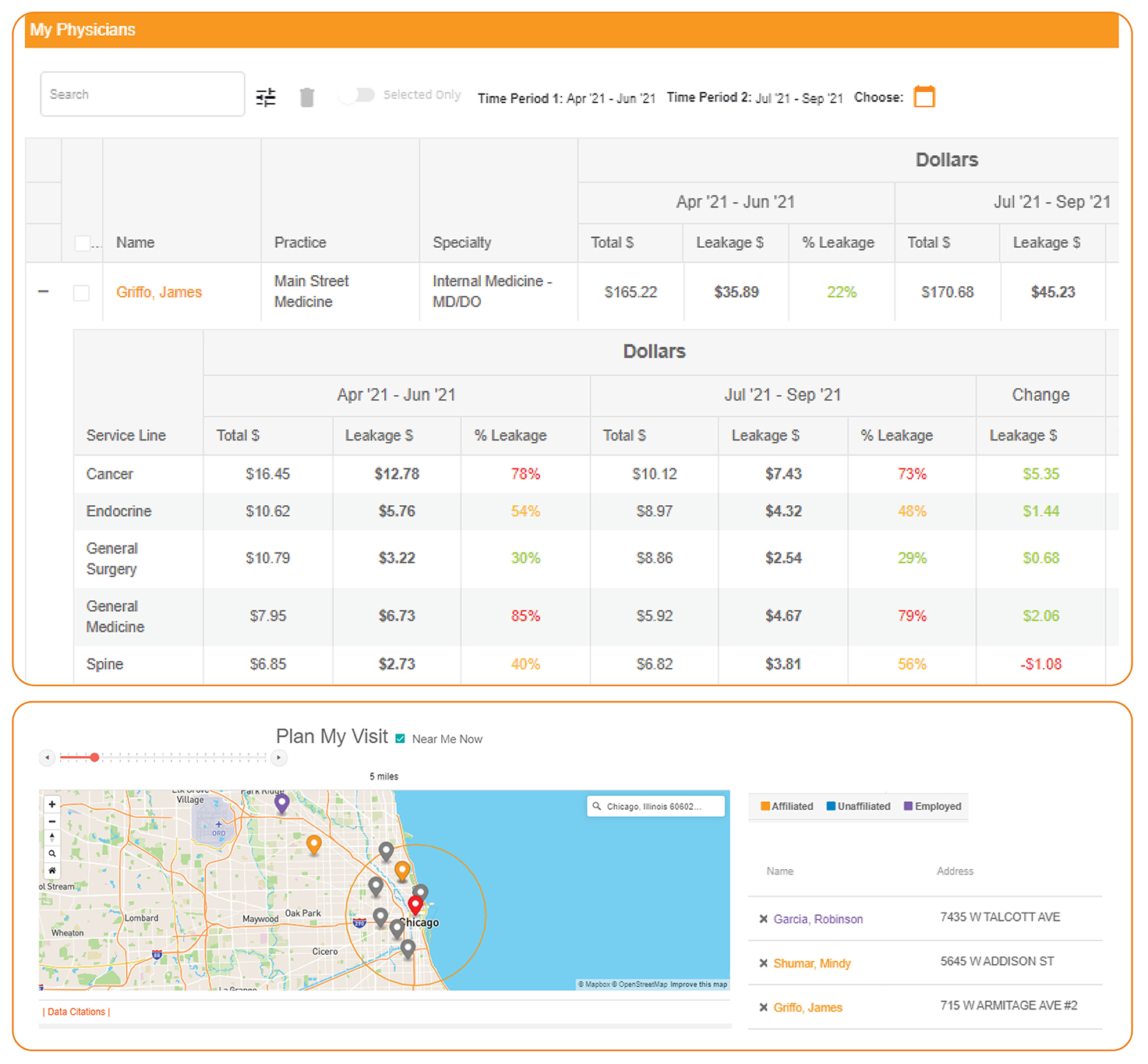
Task: Collapse the Griffo, James row details
Action: coord(44,292)
